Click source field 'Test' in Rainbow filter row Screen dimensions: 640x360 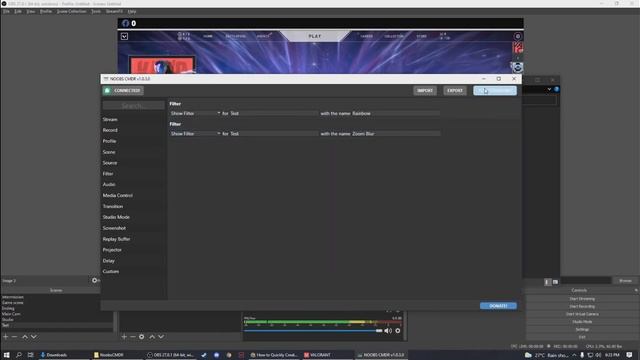(x=273, y=113)
